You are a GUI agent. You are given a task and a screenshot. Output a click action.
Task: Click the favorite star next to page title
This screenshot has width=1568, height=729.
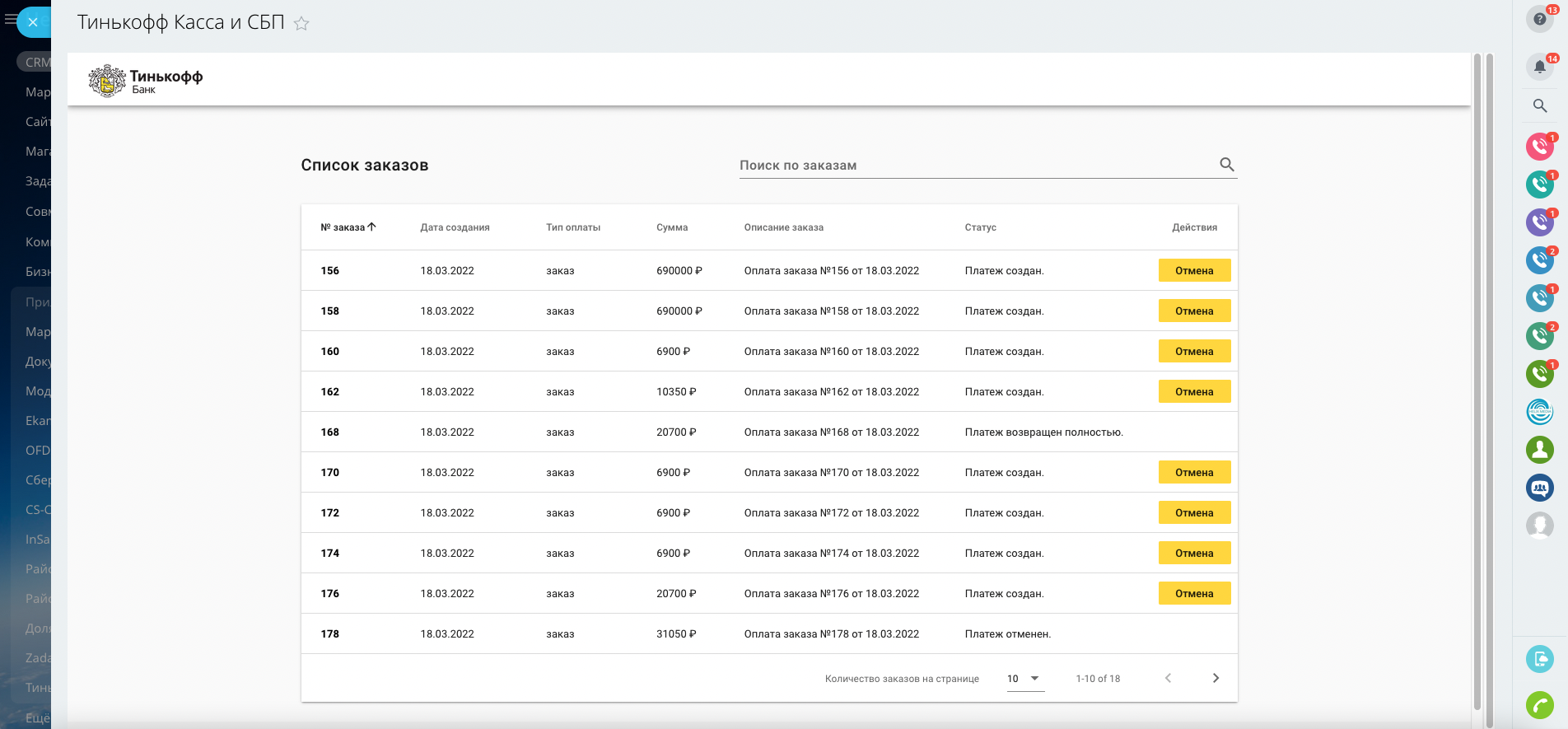point(301,24)
